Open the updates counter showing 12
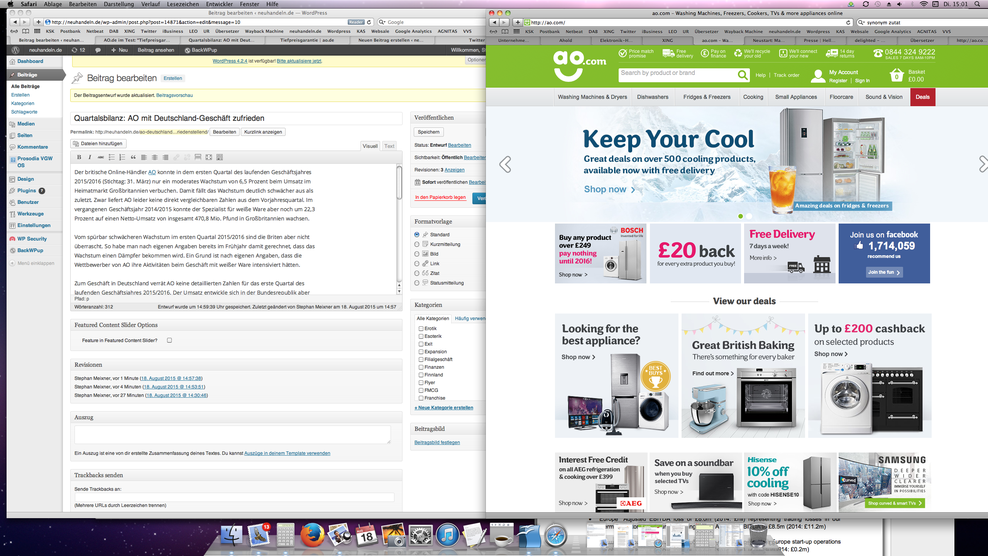Screen dimensions: 988x556 click(79, 50)
